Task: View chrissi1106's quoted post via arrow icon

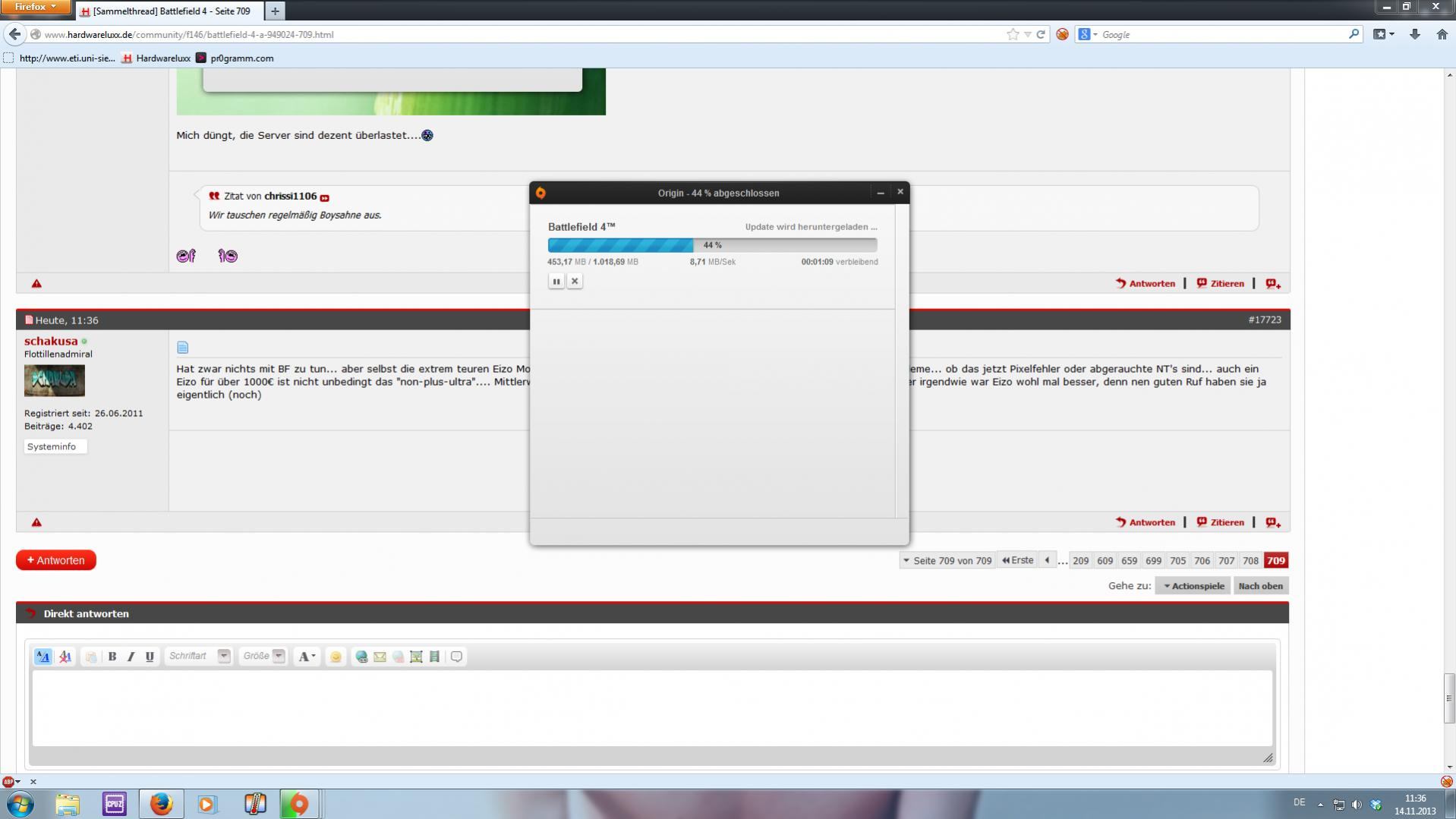Action: coord(325,197)
